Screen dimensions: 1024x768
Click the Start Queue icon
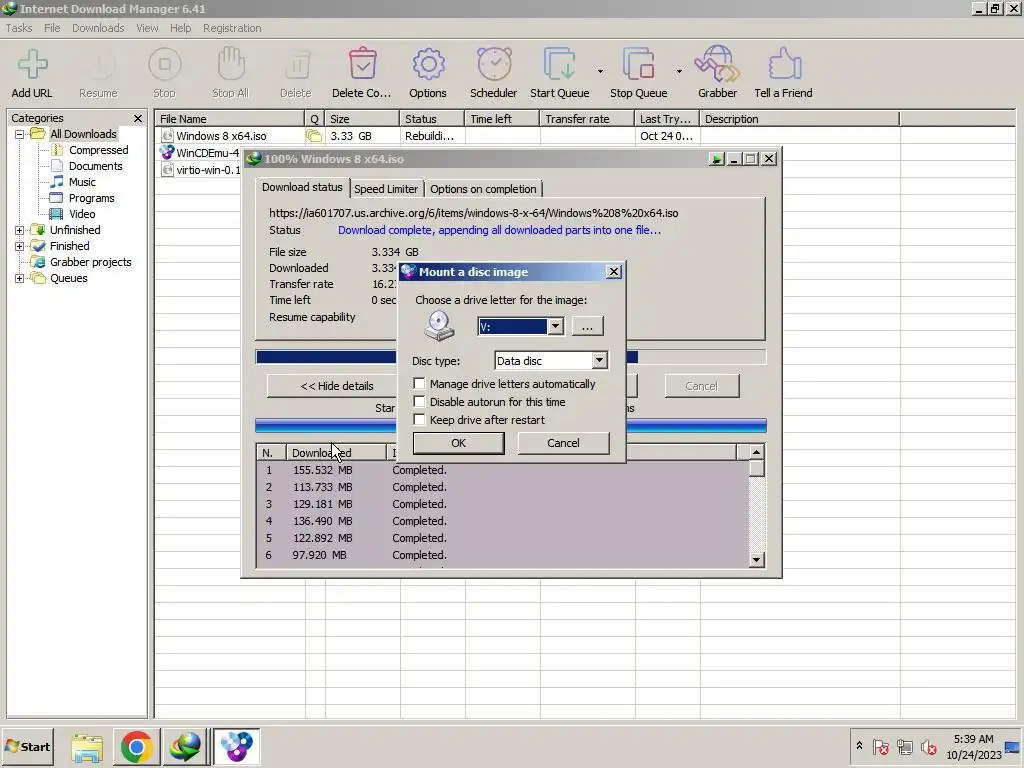click(560, 64)
